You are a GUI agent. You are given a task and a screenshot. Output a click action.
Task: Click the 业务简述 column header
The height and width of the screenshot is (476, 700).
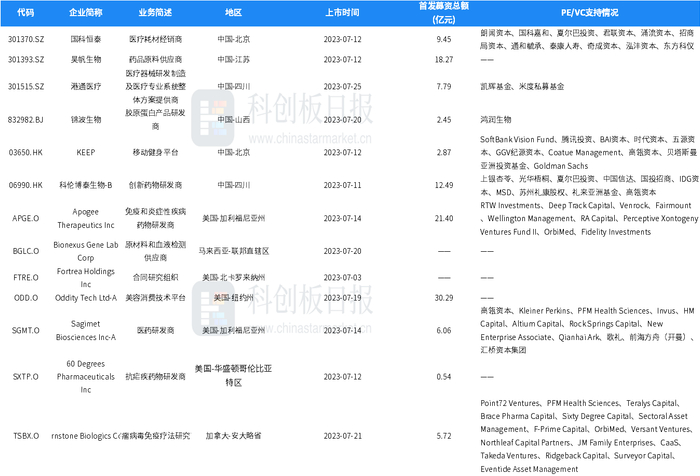tap(155, 13)
